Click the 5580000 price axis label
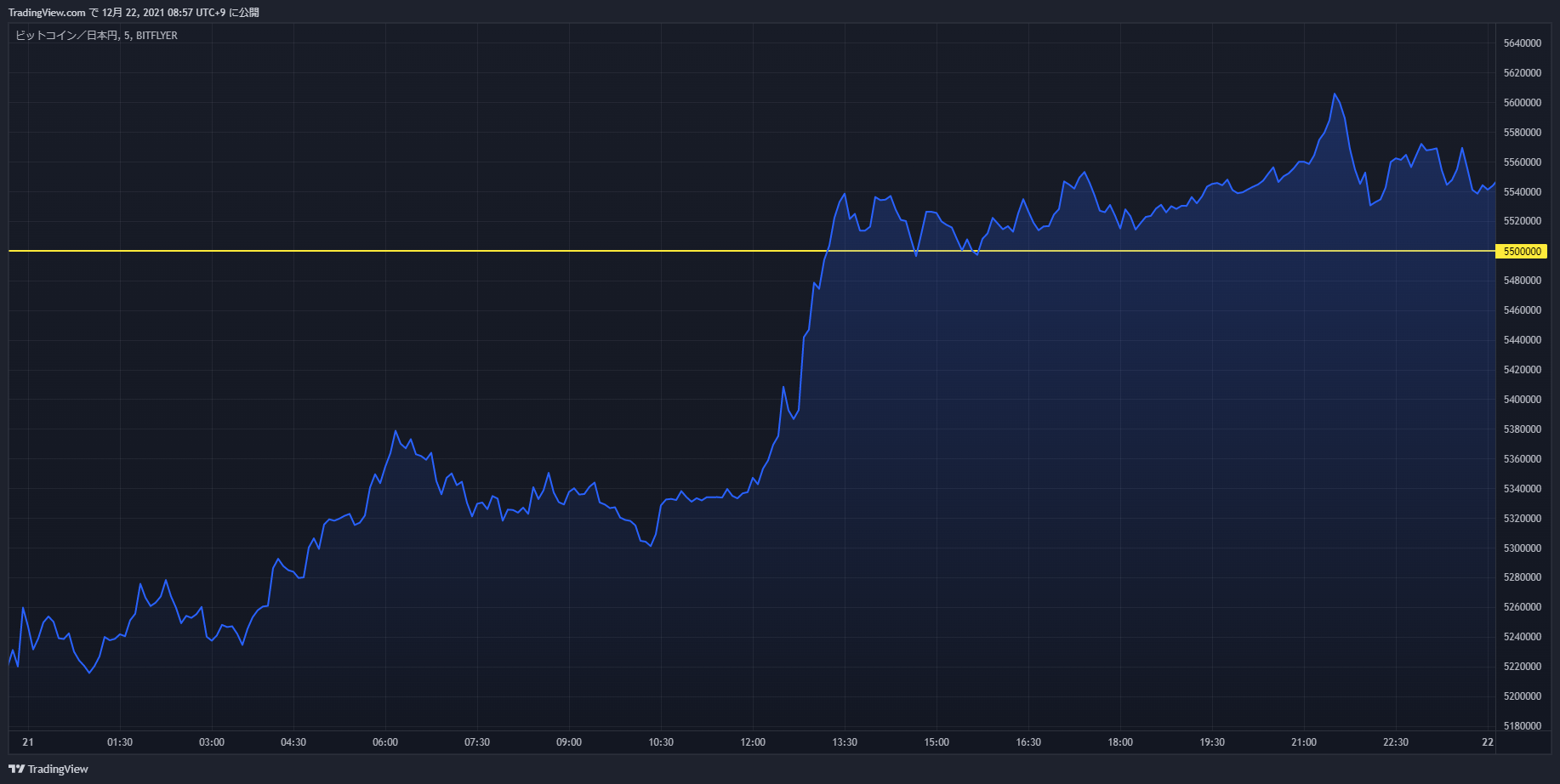The height and width of the screenshot is (784, 1560). (x=1523, y=133)
